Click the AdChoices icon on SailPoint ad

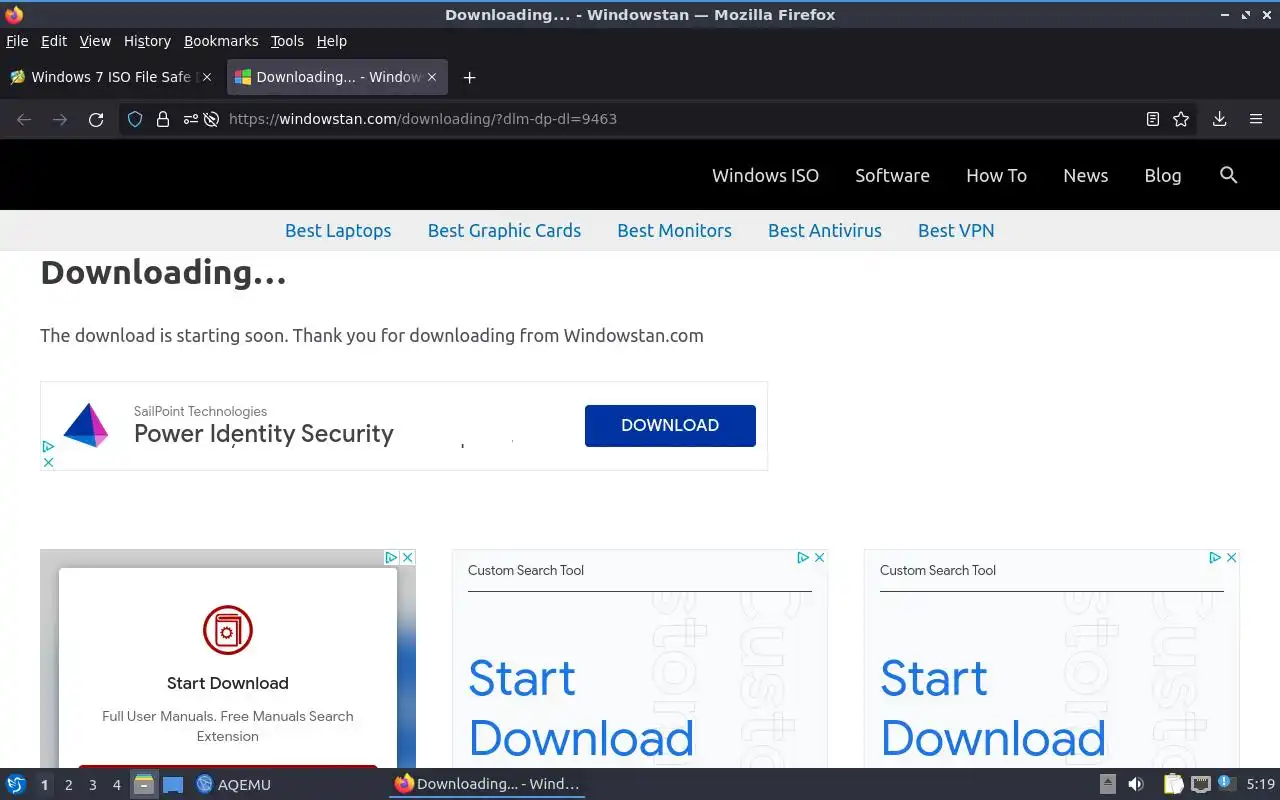47,447
